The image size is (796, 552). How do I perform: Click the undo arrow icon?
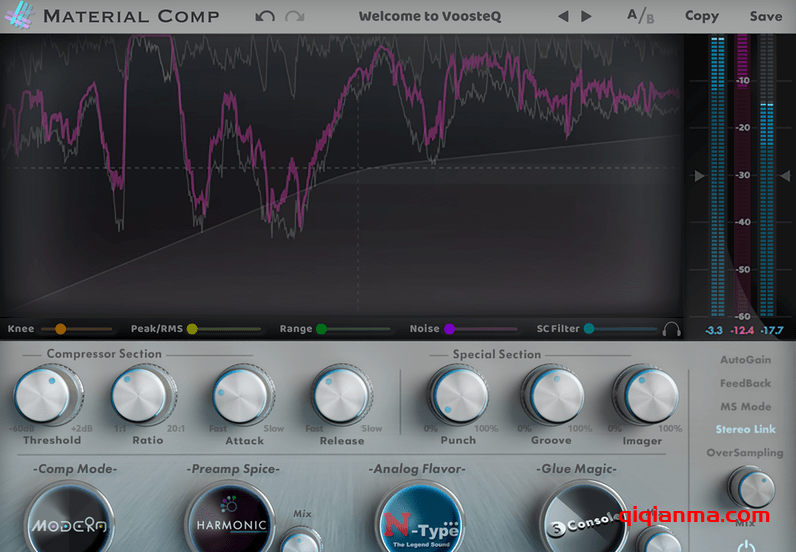pos(264,16)
